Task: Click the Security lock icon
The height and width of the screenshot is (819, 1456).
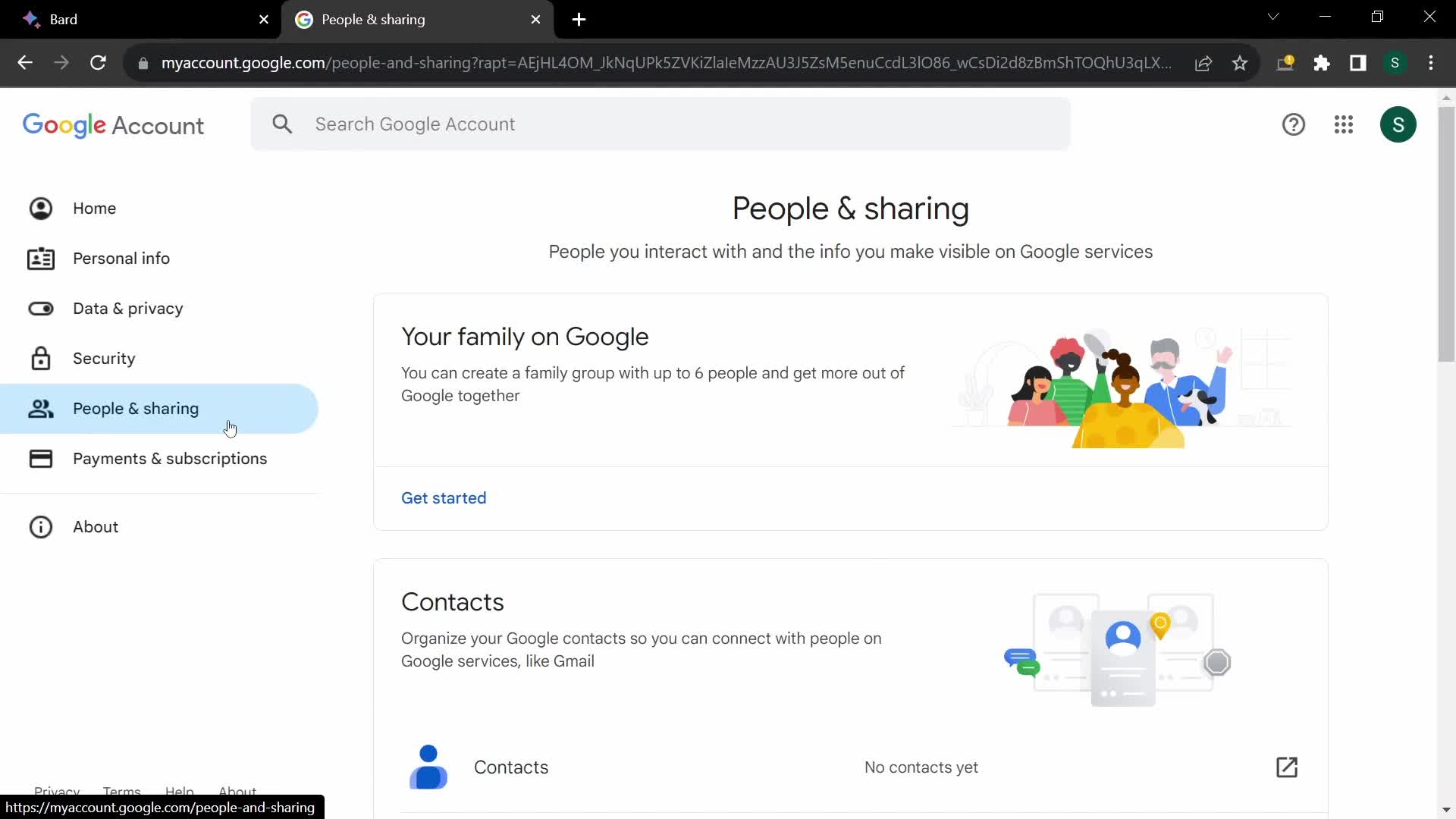Action: coord(41,359)
